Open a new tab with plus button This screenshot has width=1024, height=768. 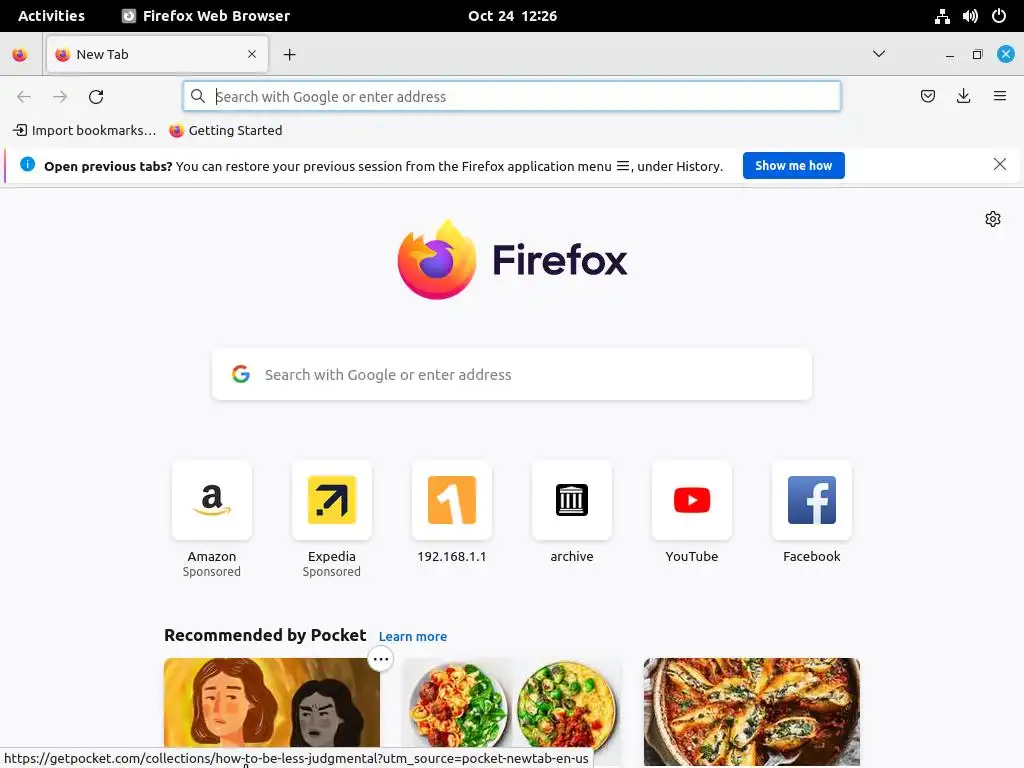point(289,55)
